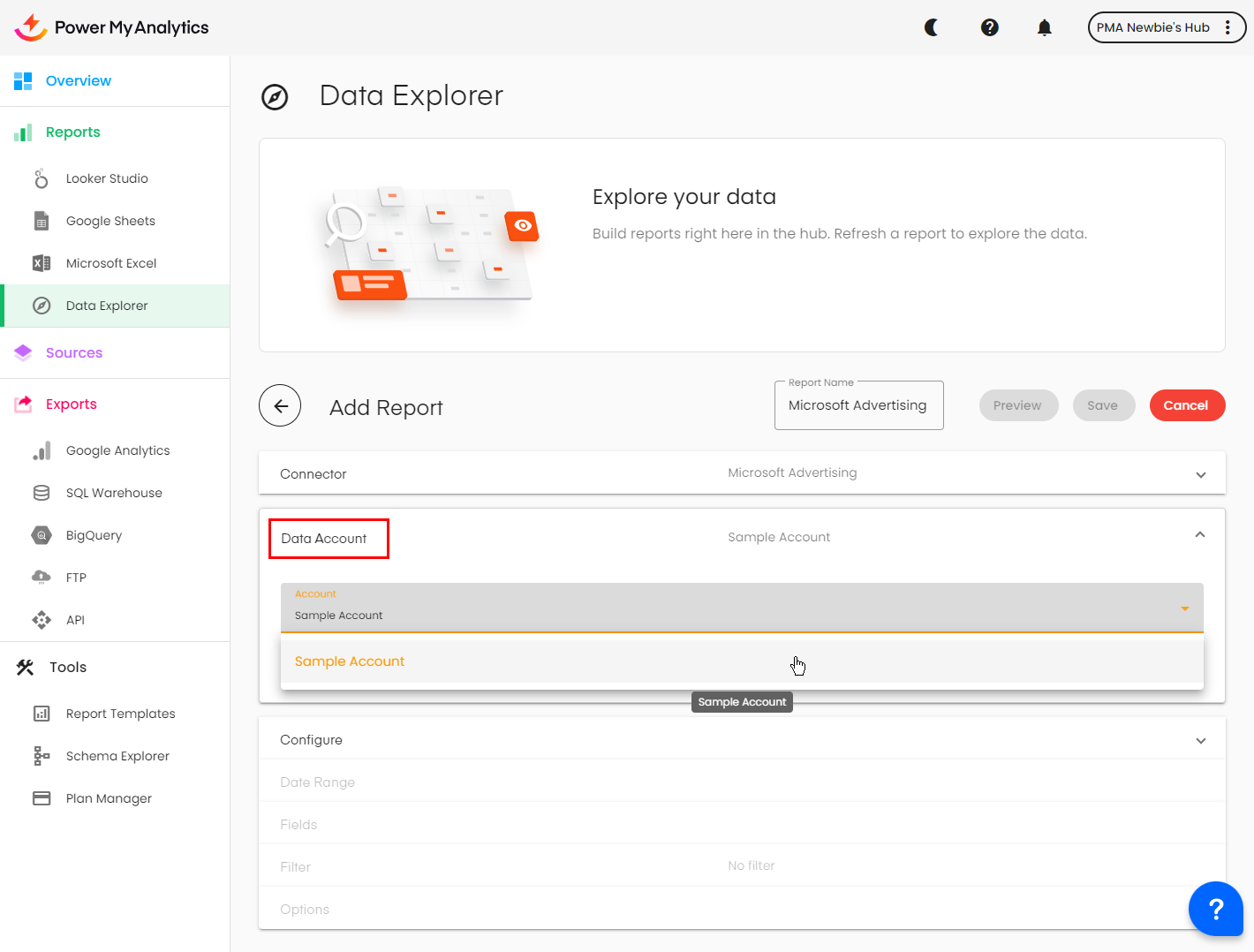Image resolution: width=1254 pixels, height=952 pixels.
Task: Open the notifications bell
Action: tap(1044, 27)
